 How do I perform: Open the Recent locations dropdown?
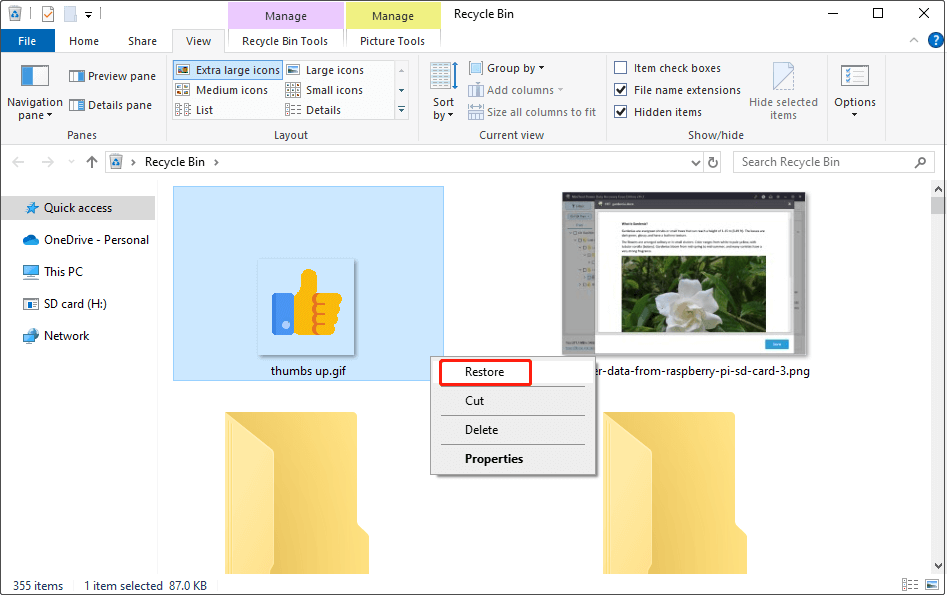[71, 162]
